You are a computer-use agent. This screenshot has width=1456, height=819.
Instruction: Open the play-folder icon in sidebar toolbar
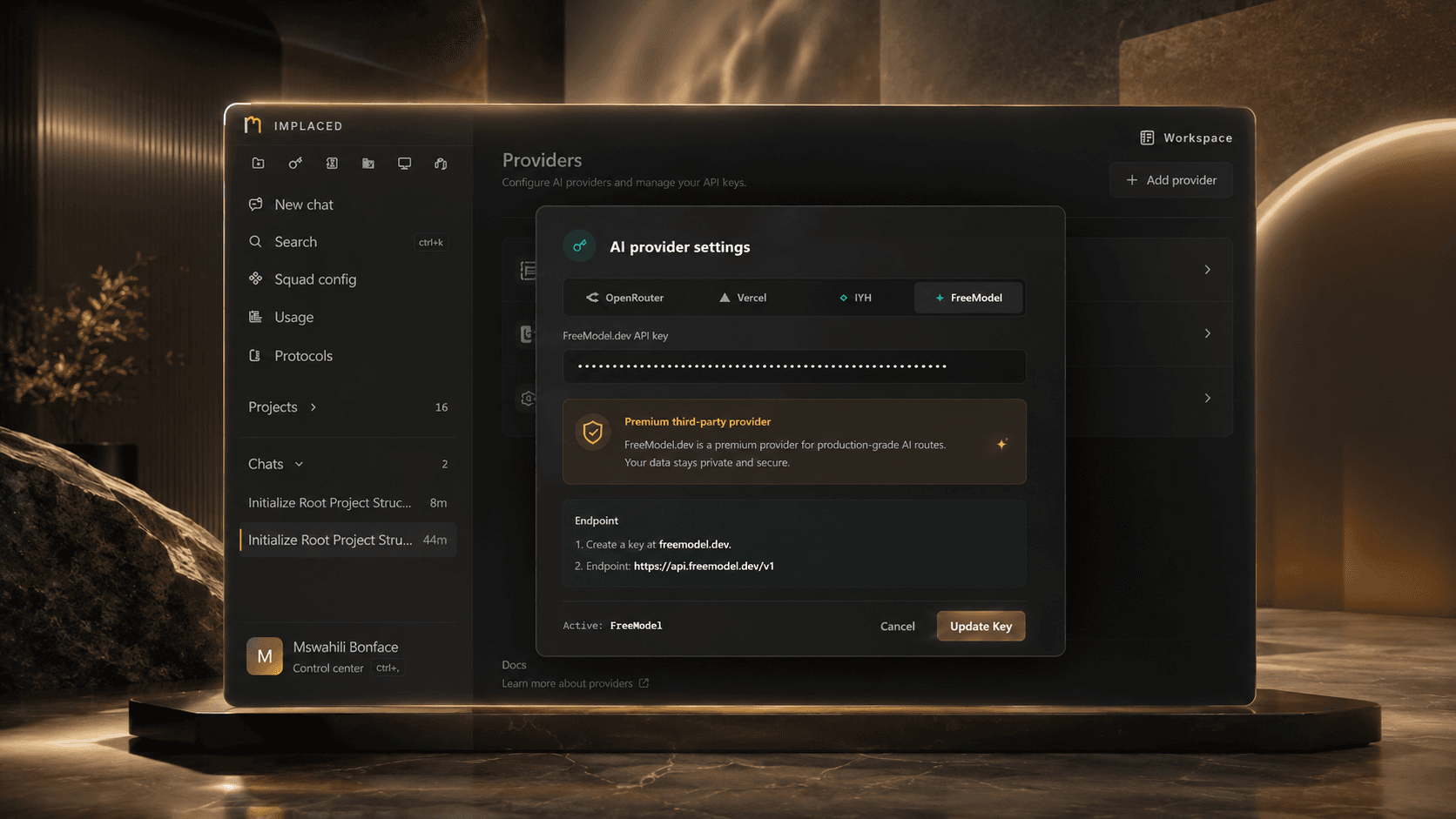pos(259,164)
